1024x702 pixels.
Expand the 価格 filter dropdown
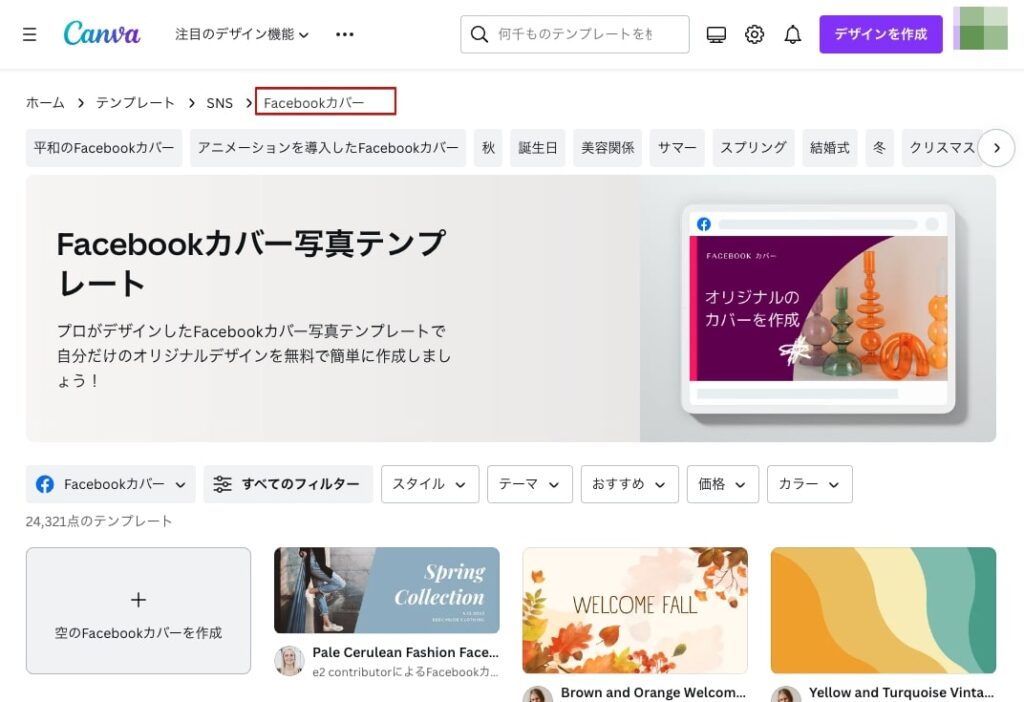[722, 484]
